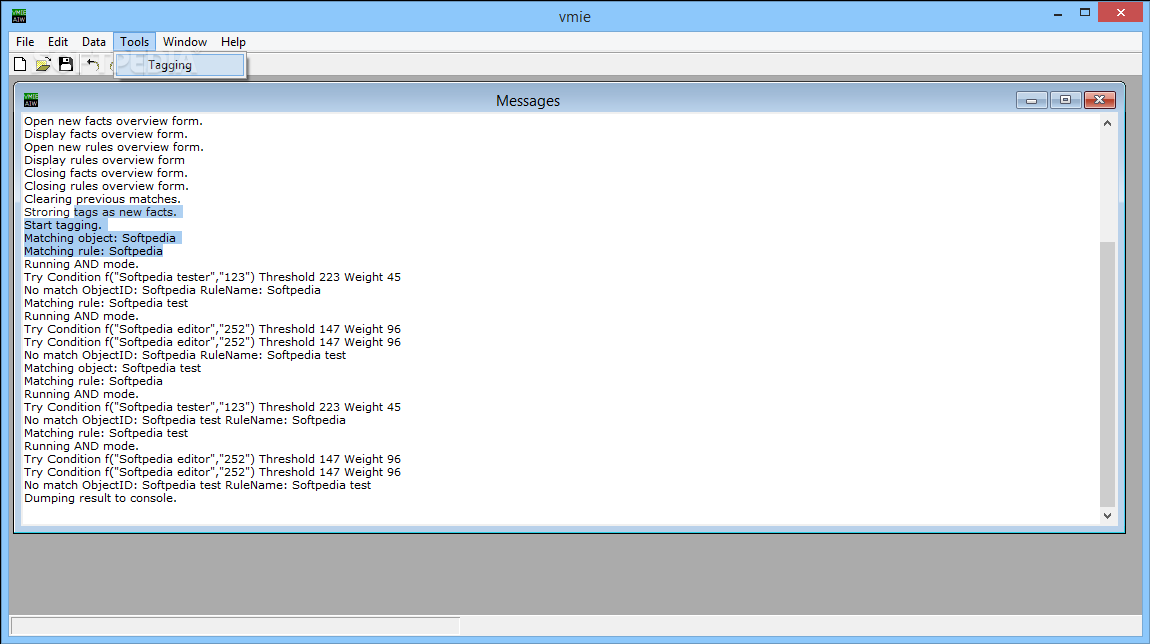Click line 'No match ObjectID: Softpedia RuleName: Softpedia'
1150x644 pixels.
(x=172, y=290)
